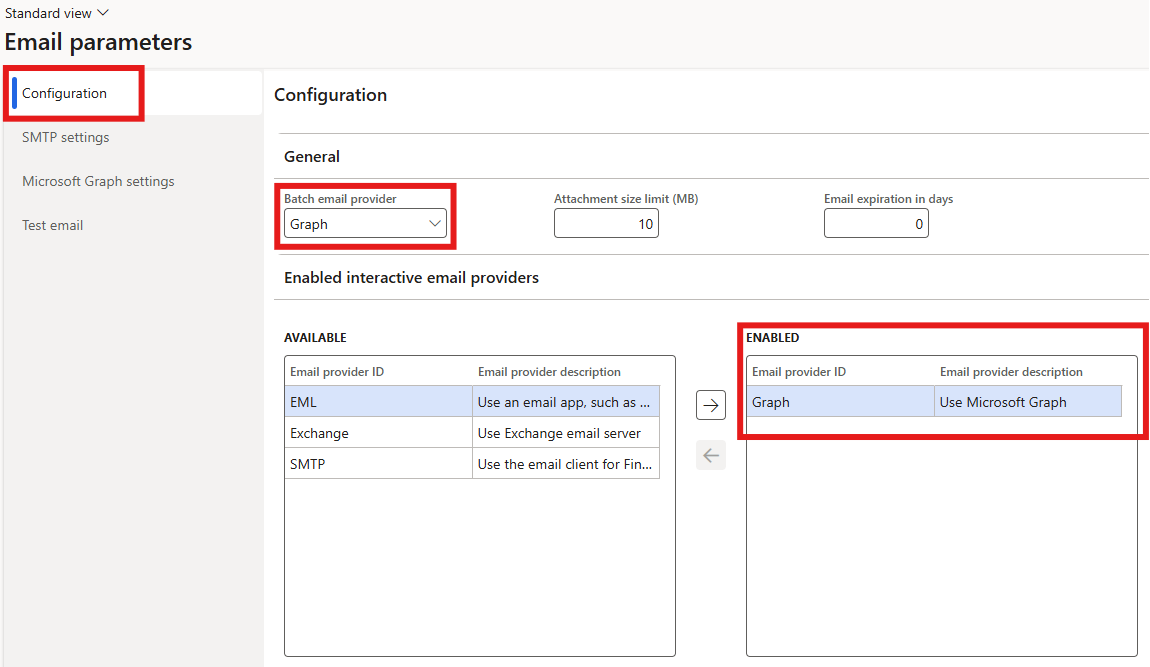Collapse Enabled interactive email providers section

pos(411,277)
